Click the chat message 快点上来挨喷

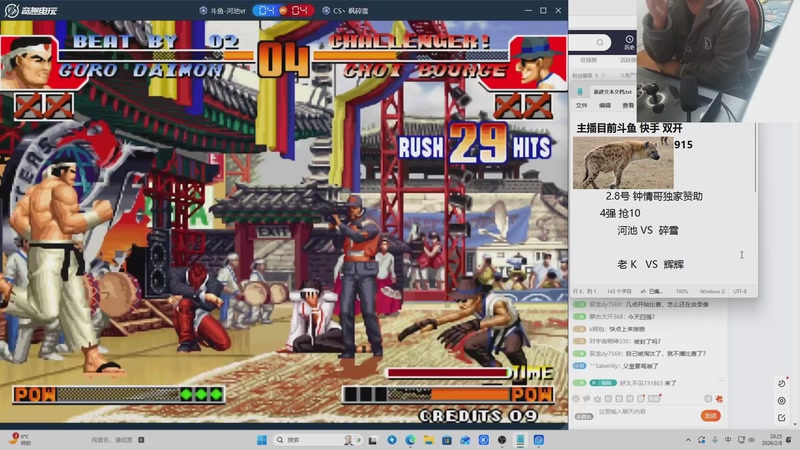627,329
